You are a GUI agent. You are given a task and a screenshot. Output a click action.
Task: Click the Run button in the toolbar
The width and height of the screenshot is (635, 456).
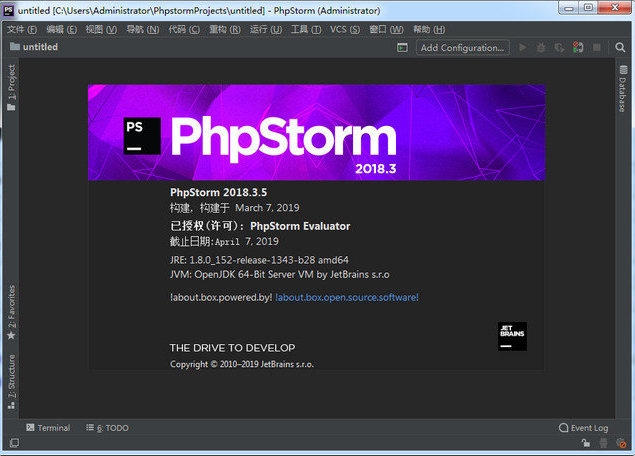click(x=524, y=47)
